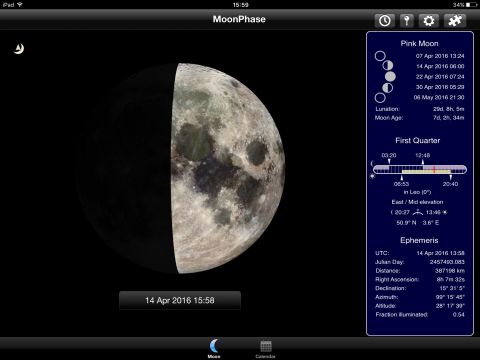Tap the Right Ascension value

[451, 279]
